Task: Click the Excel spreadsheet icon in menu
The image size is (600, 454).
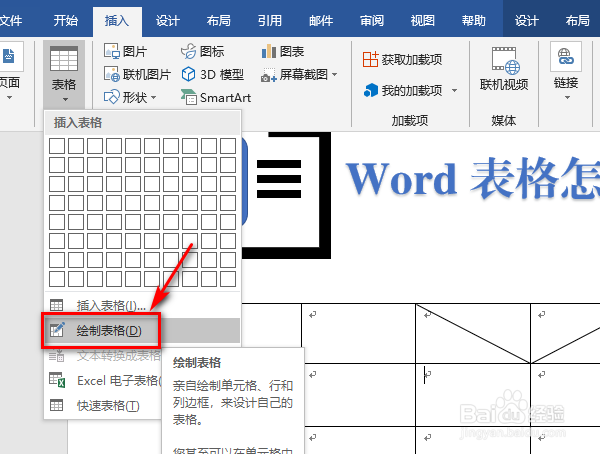Action: click(57, 380)
